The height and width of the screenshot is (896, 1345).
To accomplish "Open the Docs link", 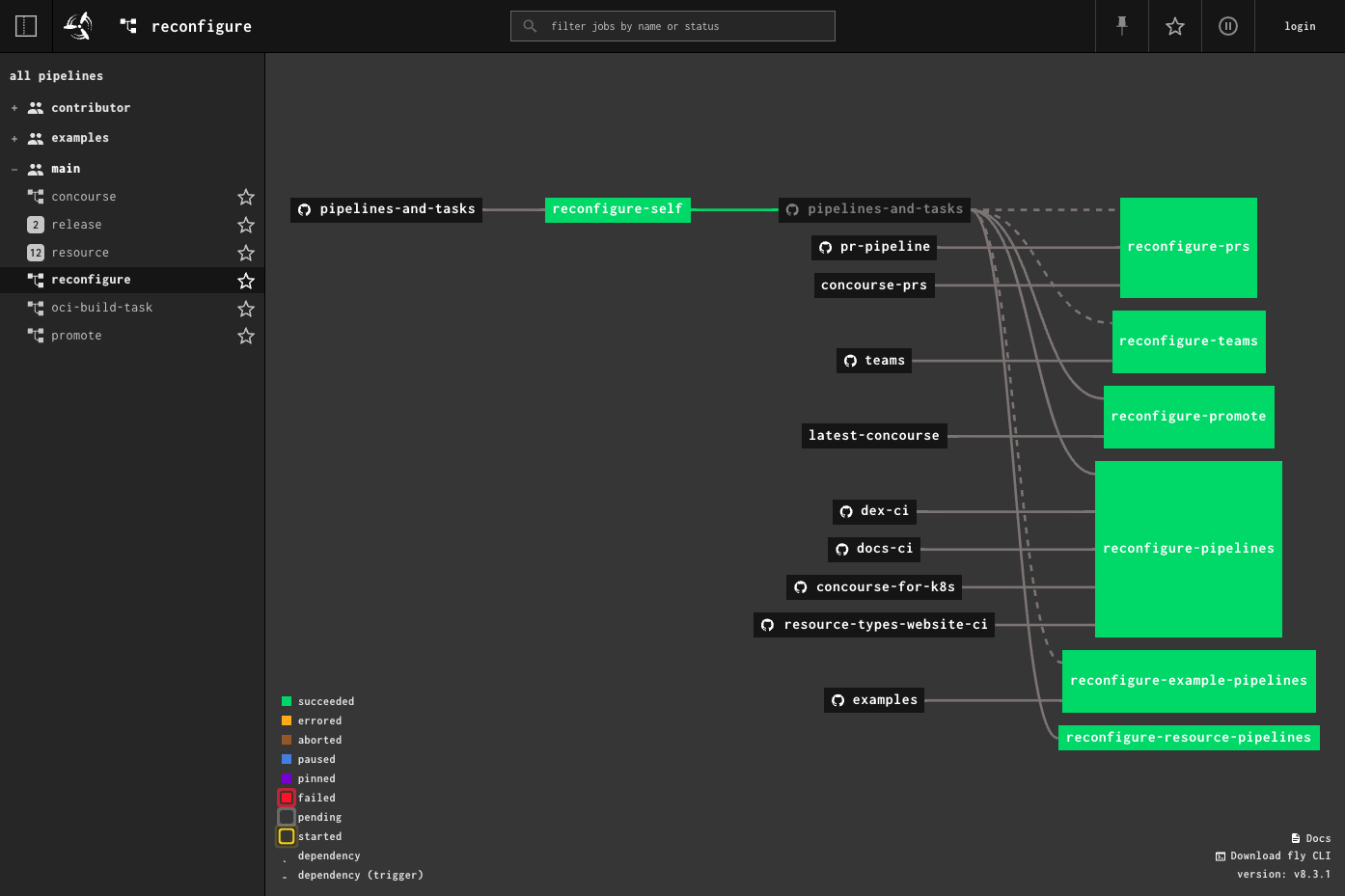I will click(1311, 839).
